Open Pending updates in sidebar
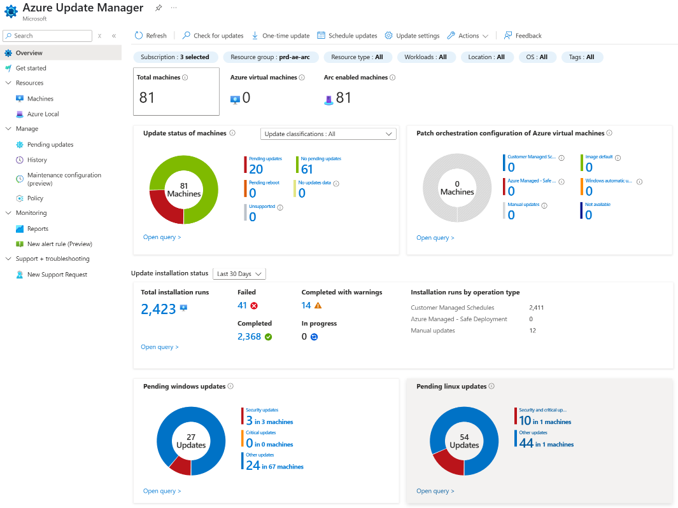The image size is (678, 508). coord(50,144)
